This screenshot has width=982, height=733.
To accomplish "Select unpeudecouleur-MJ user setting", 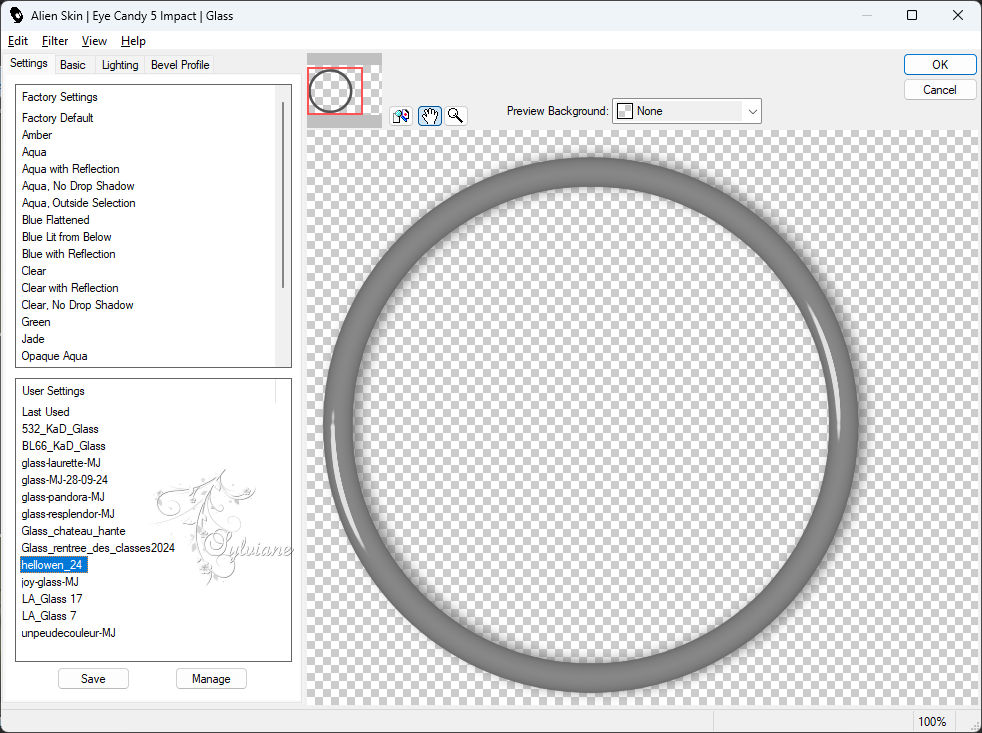I will coord(68,632).
